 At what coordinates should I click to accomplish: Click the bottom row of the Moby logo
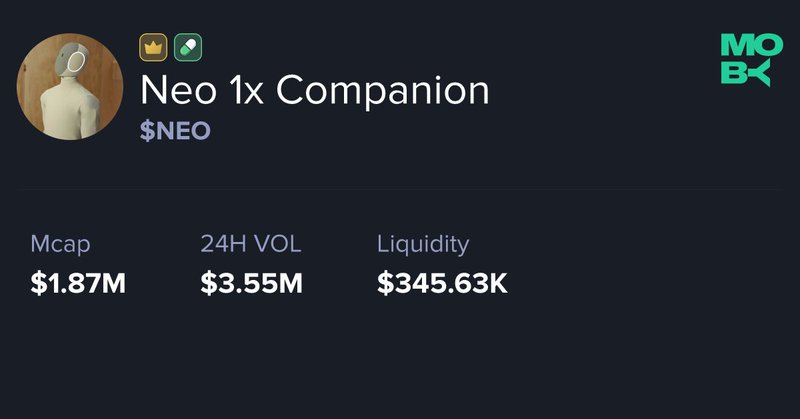[x=746, y=72]
